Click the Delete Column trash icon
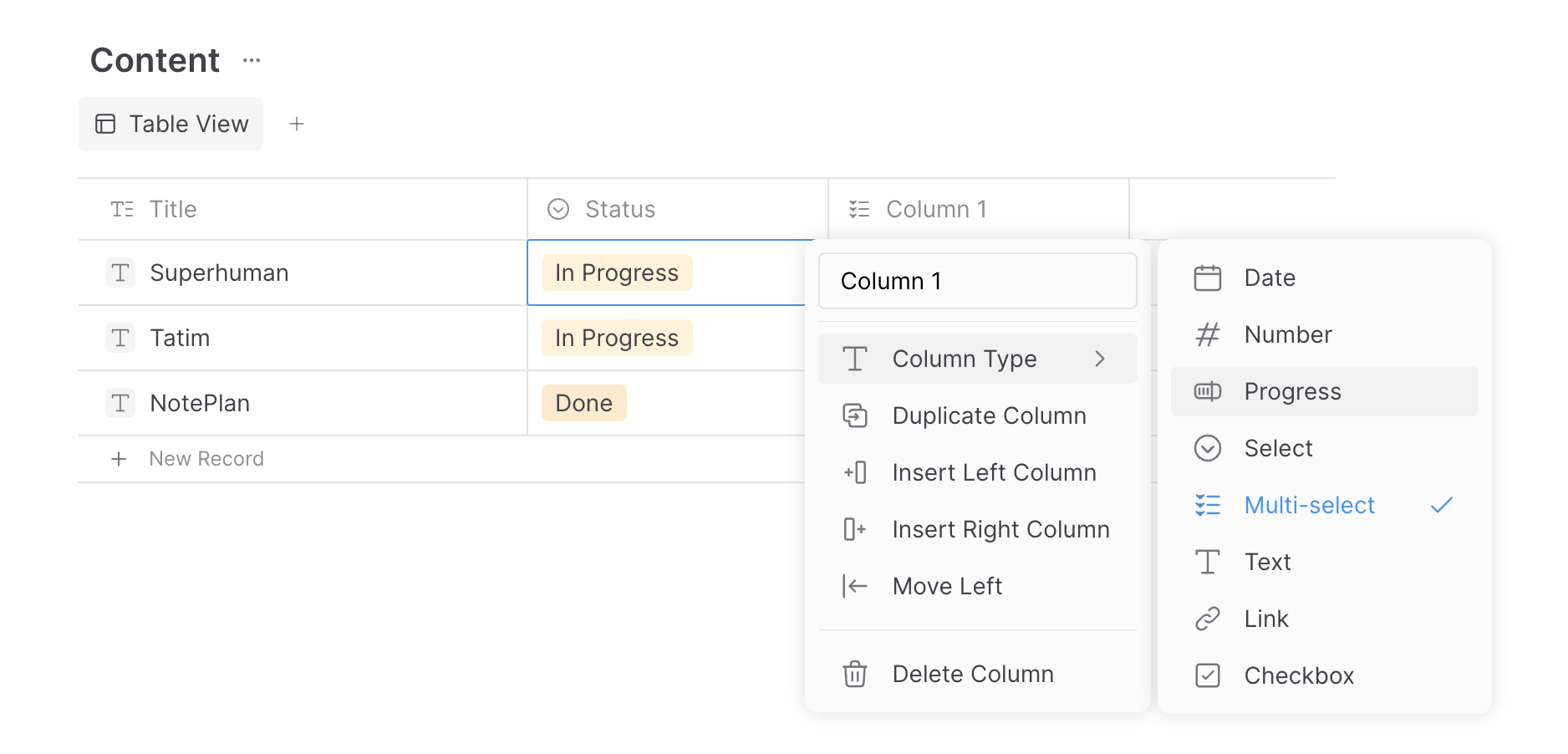 click(853, 674)
